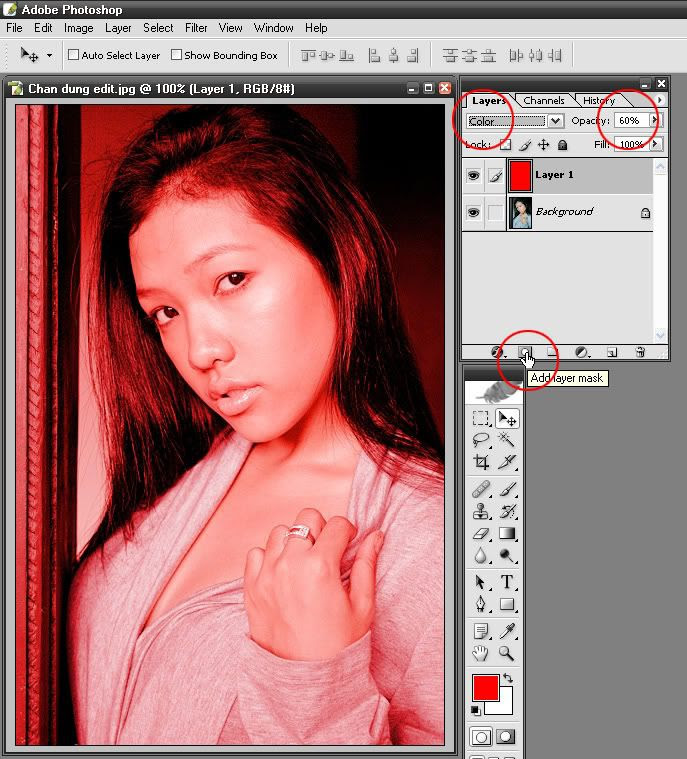Screen dimensions: 687x759
Task: Toggle Lock position icon
Action: pyautogui.click(x=544, y=144)
